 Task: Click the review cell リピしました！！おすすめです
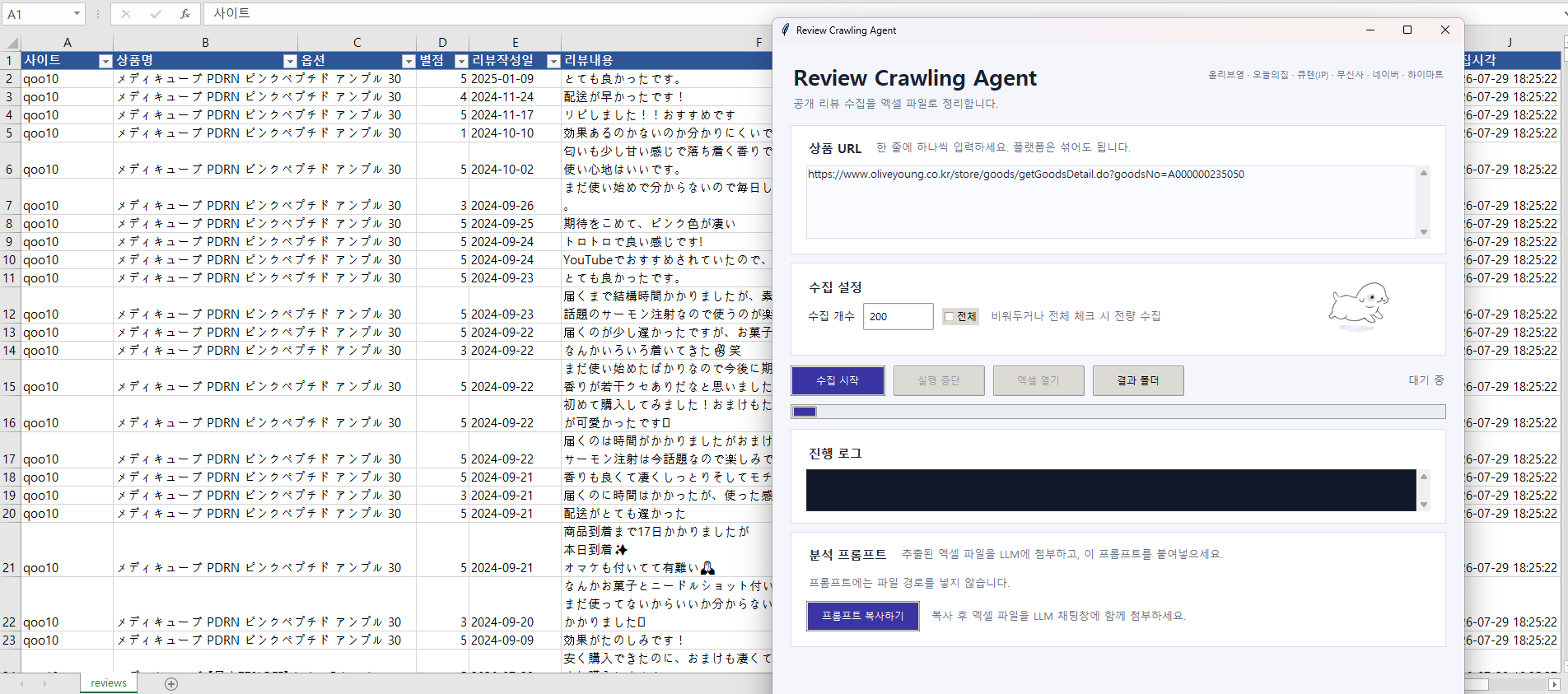[x=667, y=115]
